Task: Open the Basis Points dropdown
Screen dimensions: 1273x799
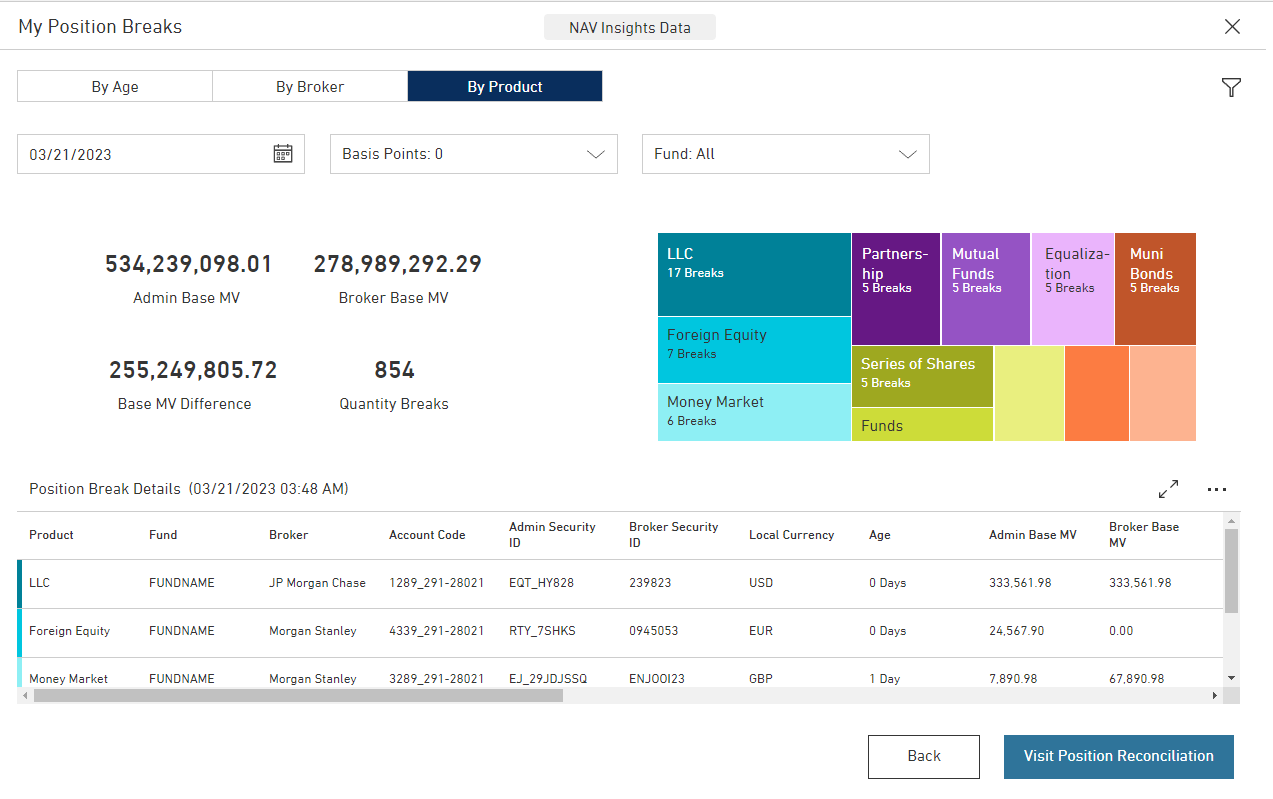Action: (473, 154)
